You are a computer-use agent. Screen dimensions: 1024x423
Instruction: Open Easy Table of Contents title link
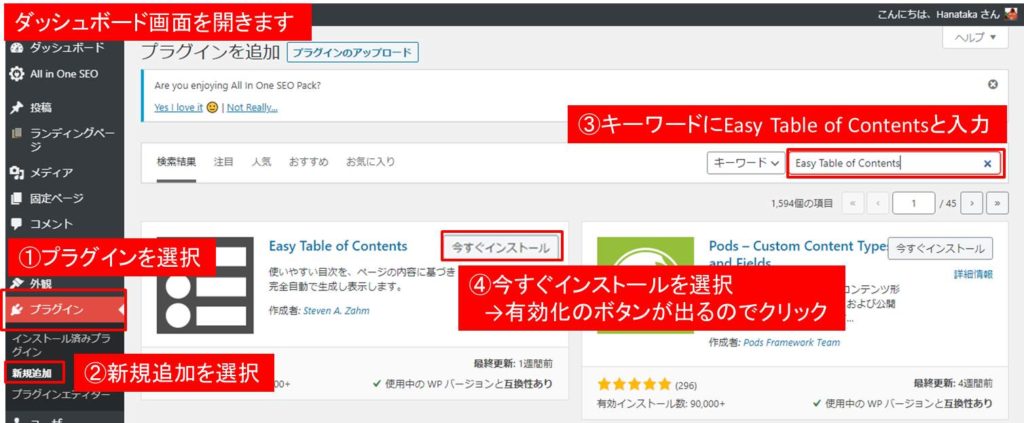[x=338, y=246]
